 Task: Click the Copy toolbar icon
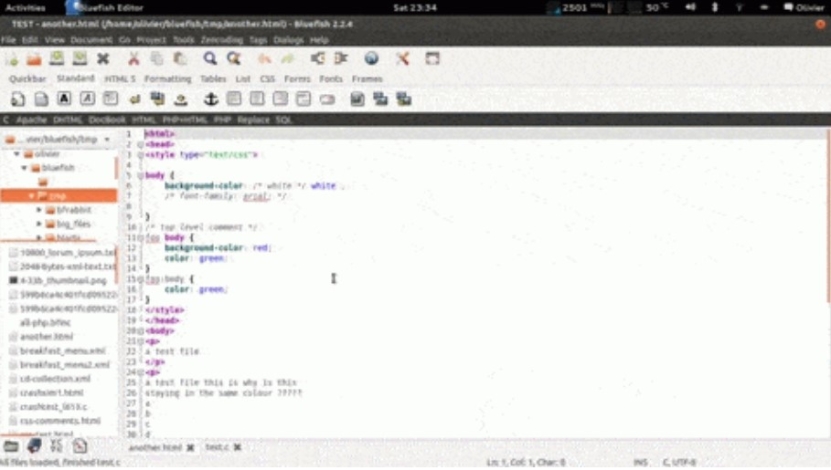coord(157,59)
